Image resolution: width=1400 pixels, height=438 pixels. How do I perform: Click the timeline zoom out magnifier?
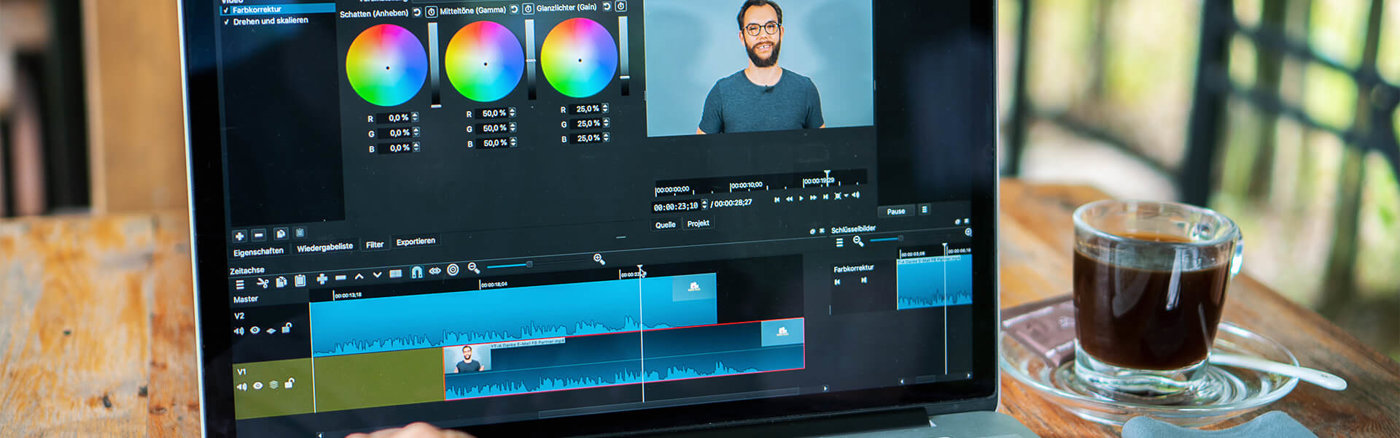pyautogui.click(x=474, y=268)
